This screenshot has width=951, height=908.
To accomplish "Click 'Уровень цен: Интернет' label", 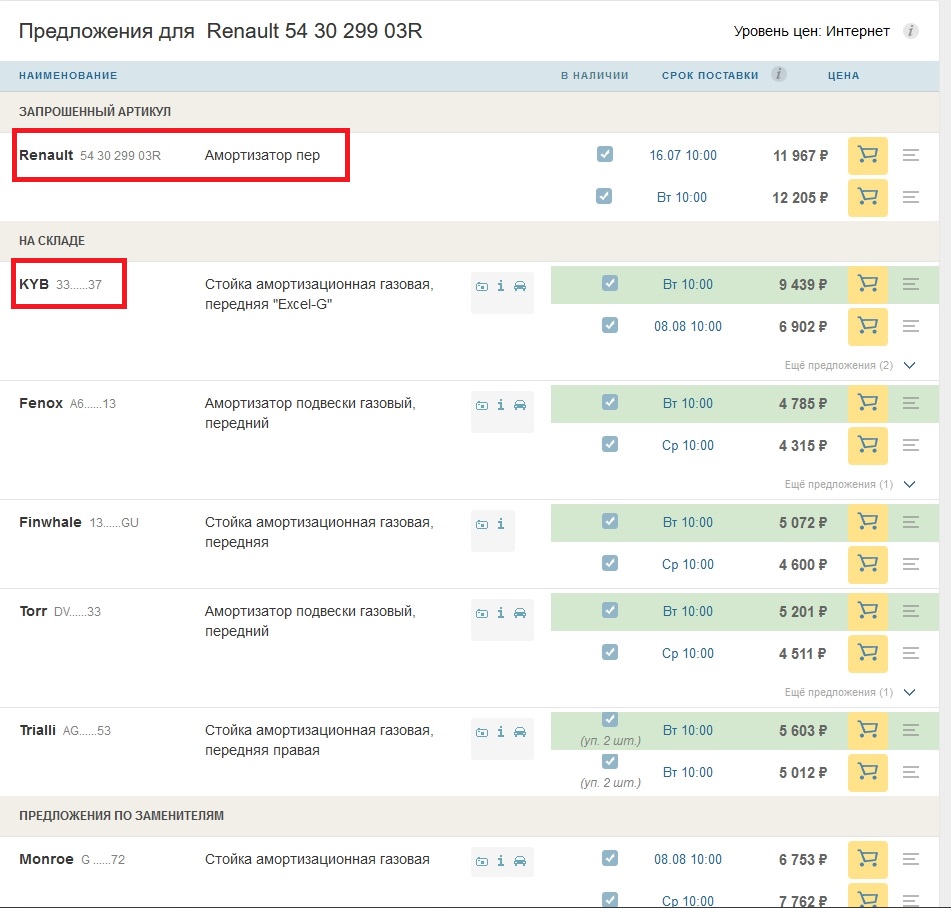I will click(x=812, y=31).
